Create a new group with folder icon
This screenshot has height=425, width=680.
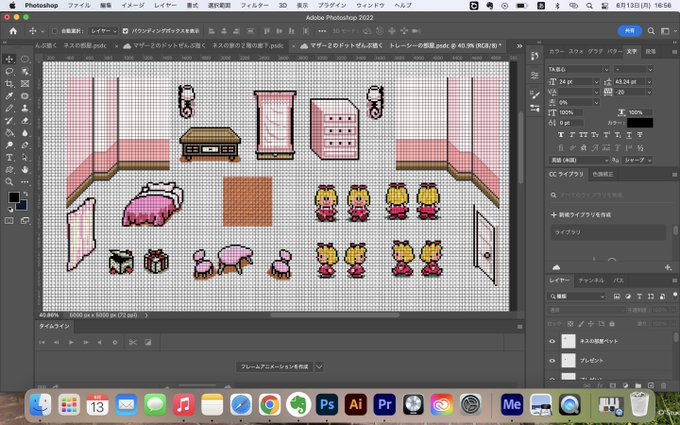pos(638,385)
